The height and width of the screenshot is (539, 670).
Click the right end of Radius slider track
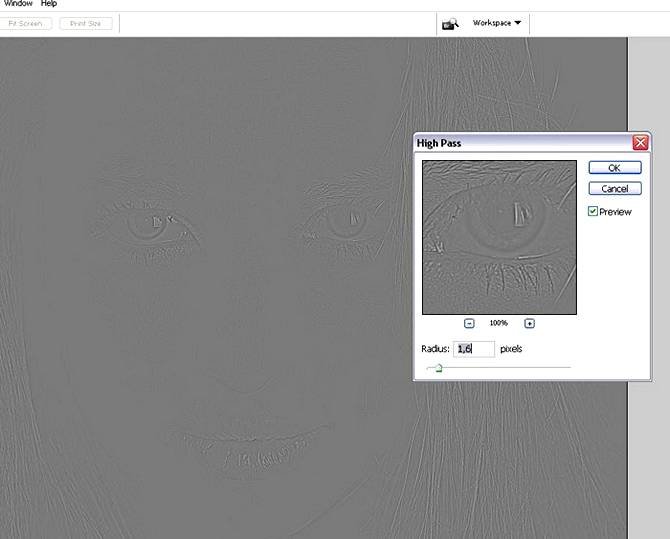(569, 367)
